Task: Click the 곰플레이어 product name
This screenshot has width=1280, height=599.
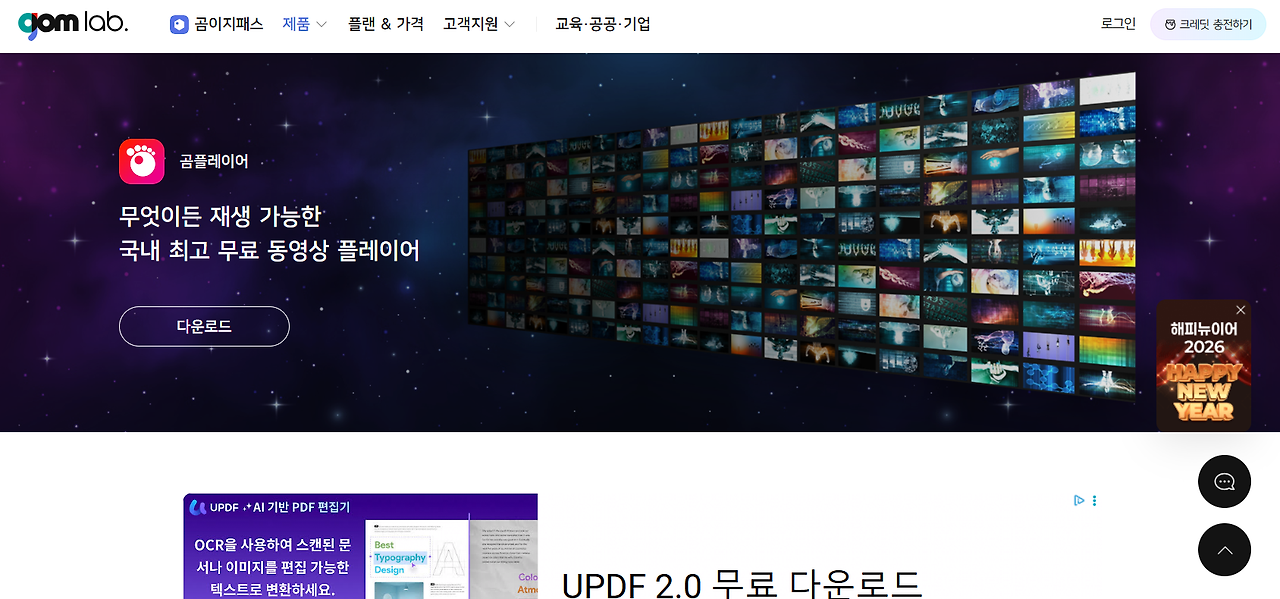Action: [214, 161]
